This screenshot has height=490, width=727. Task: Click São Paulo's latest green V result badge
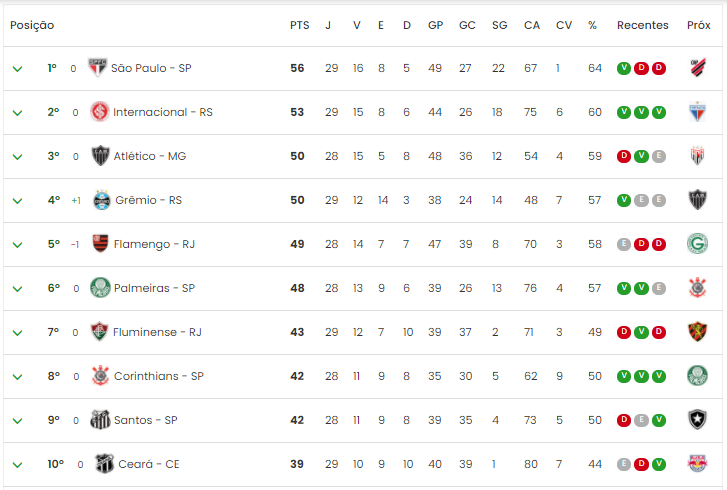tap(624, 68)
